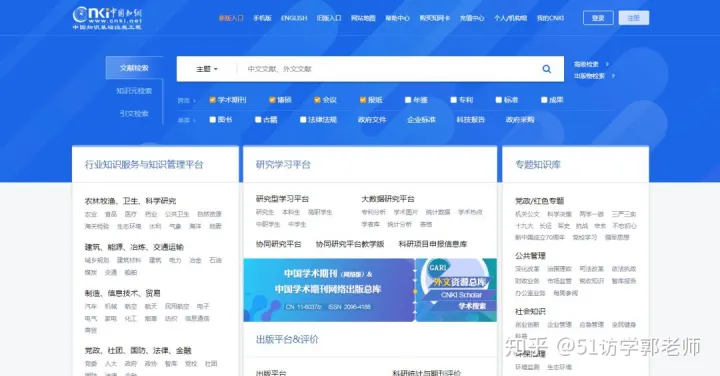Click the 出版平台&评价 section title

coord(287,339)
